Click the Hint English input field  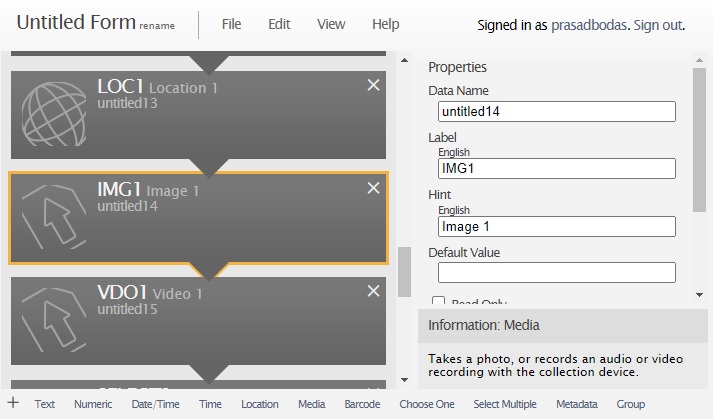coord(557,227)
